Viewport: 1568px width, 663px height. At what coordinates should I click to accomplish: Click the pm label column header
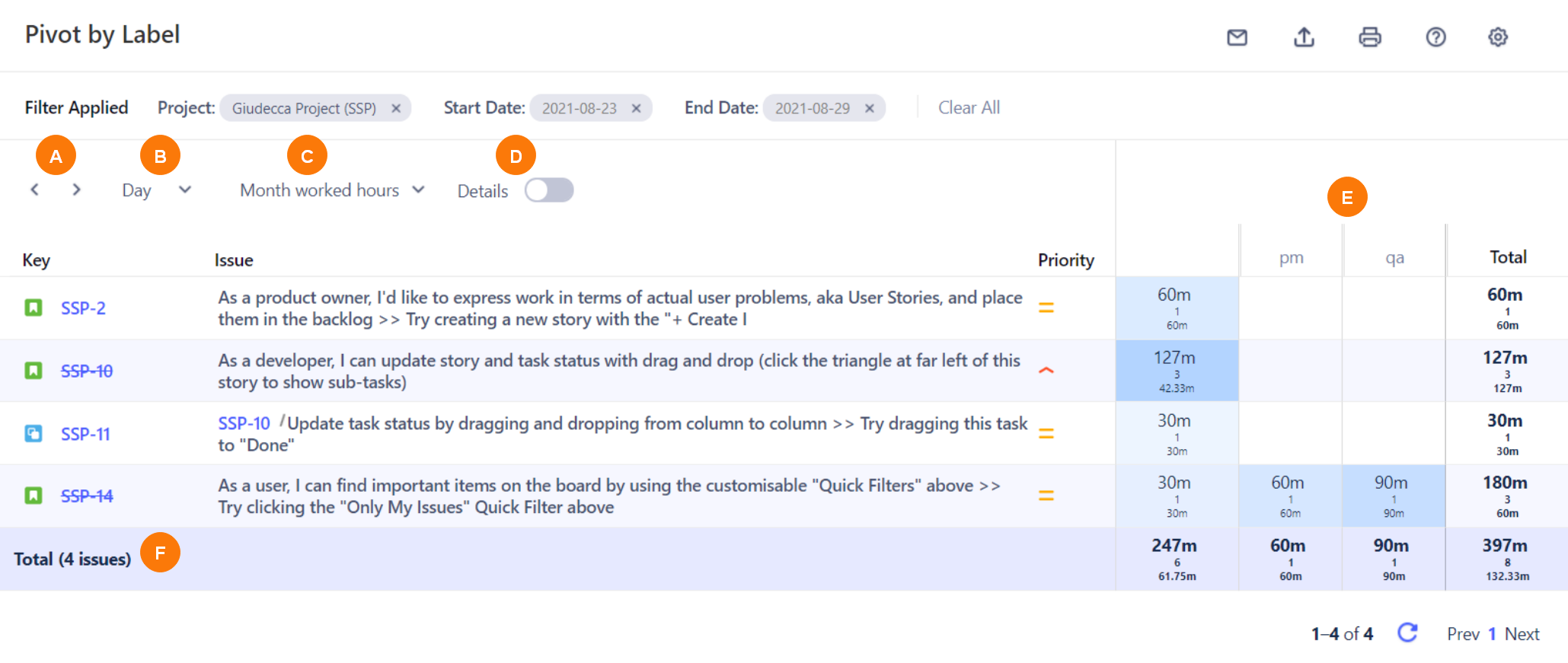coord(1291,258)
